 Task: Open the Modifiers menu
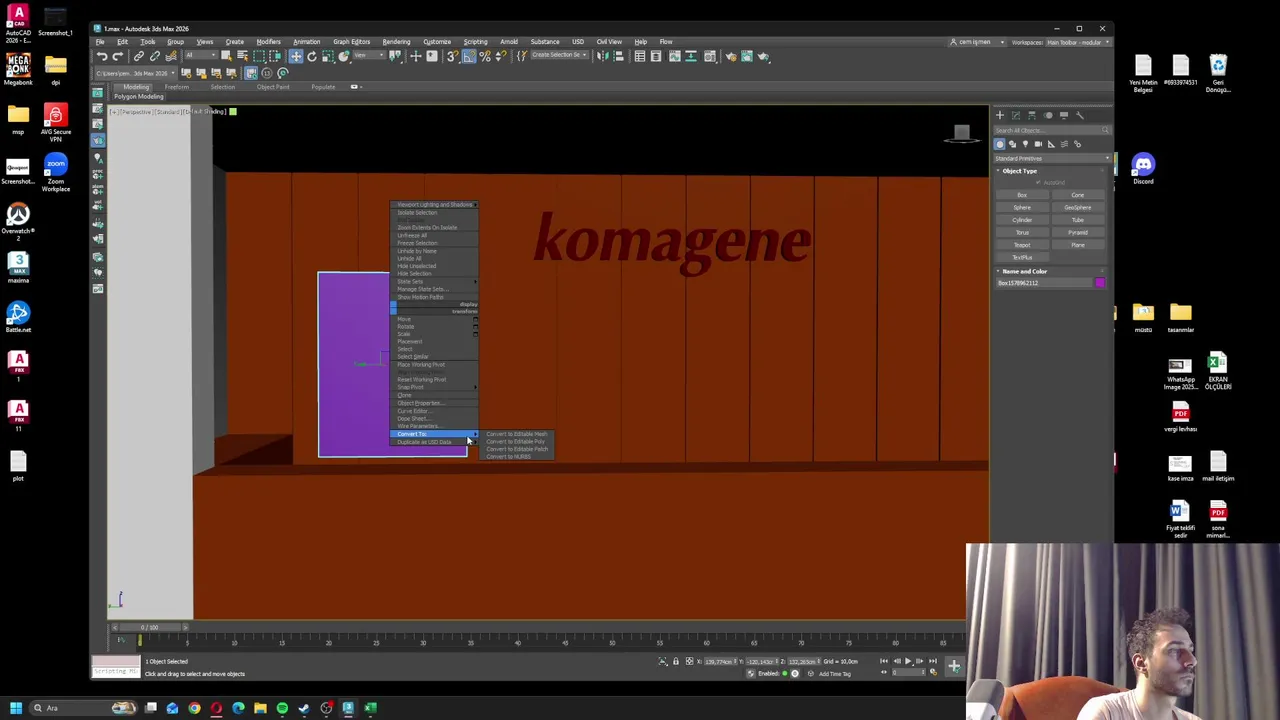pos(268,42)
